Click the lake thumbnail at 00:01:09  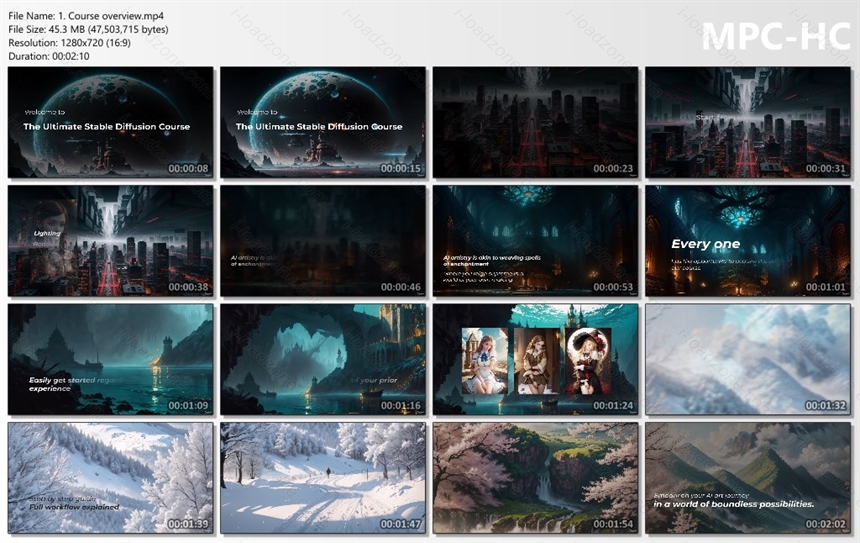tap(110, 359)
